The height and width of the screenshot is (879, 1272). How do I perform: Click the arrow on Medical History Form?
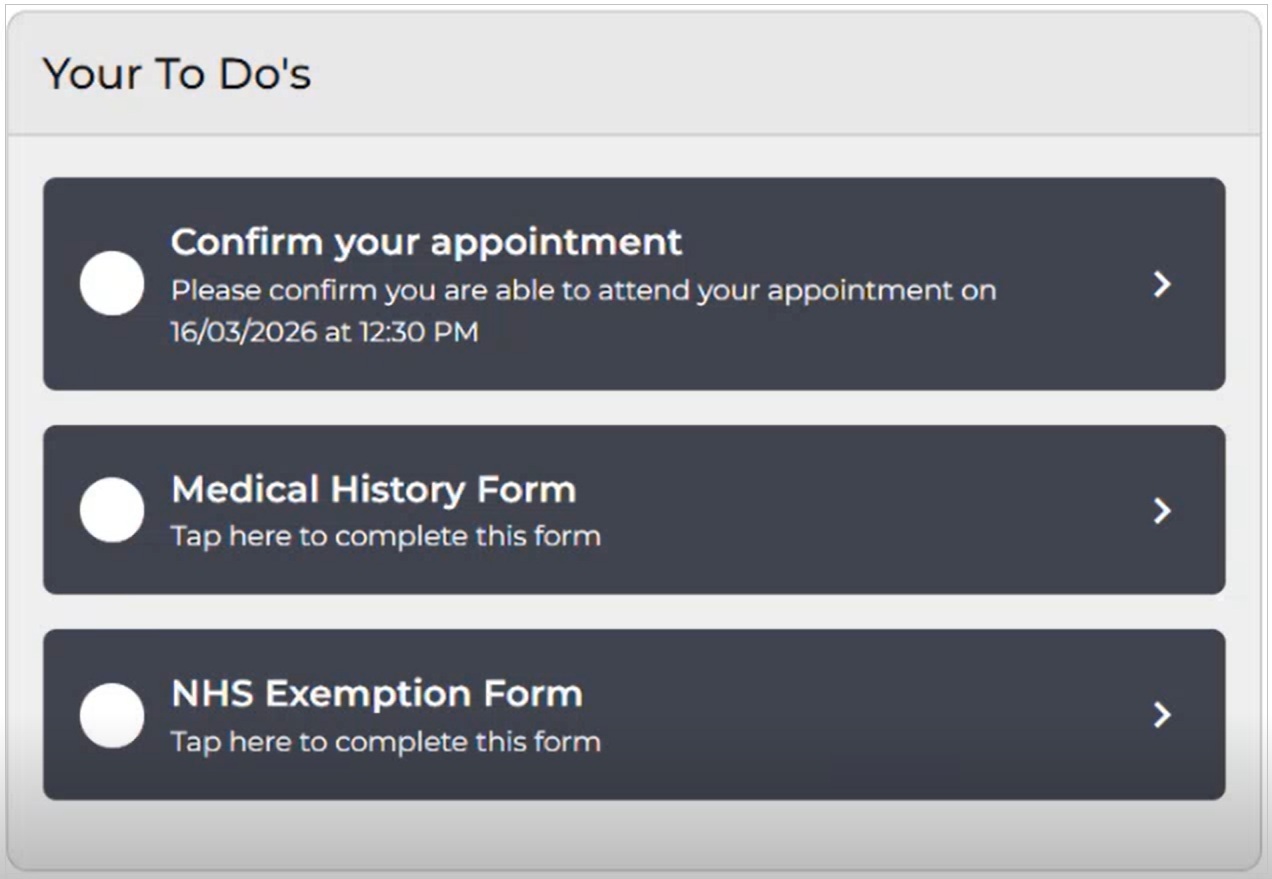click(1161, 511)
